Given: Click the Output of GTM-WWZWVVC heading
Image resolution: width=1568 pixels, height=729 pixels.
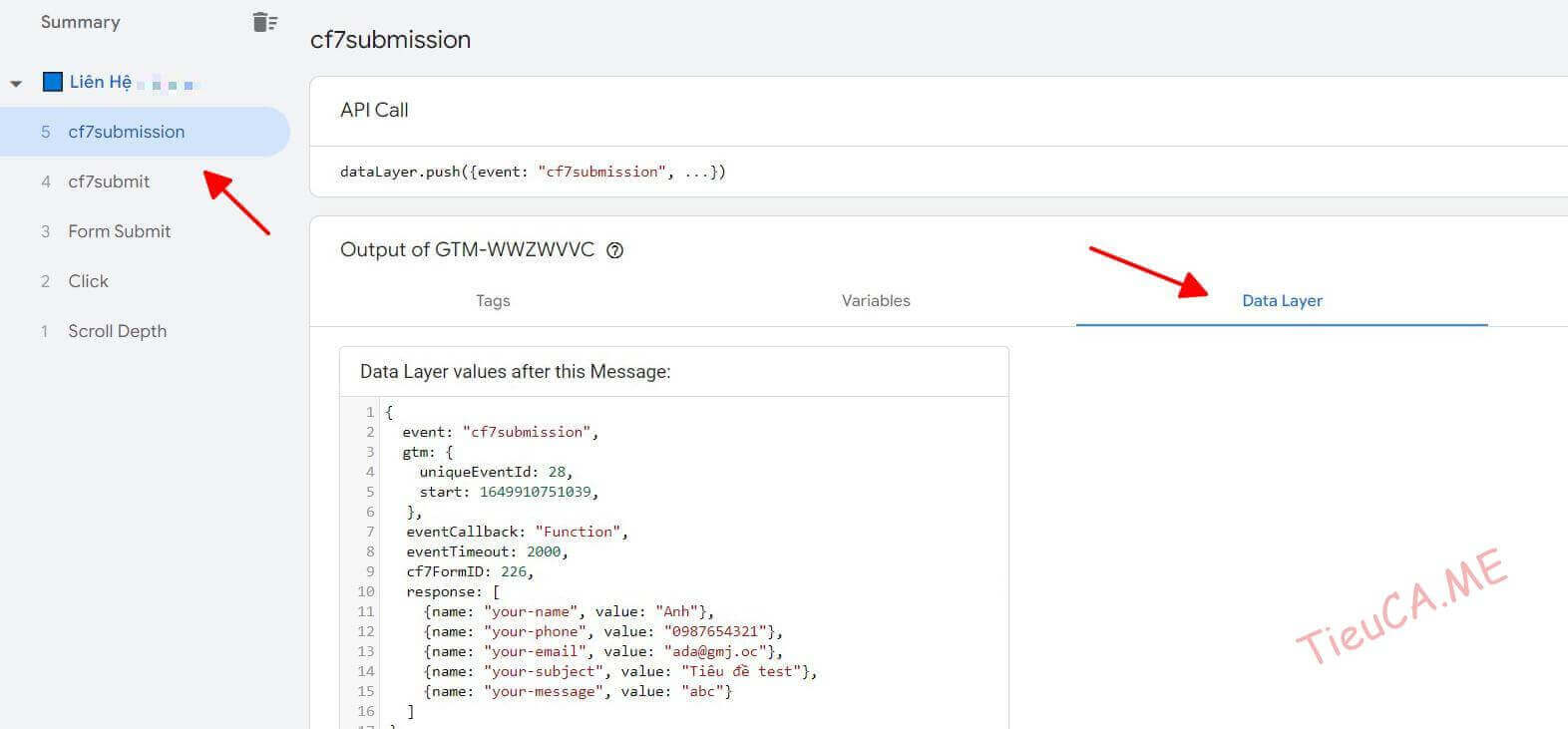Looking at the screenshot, I should 467,249.
